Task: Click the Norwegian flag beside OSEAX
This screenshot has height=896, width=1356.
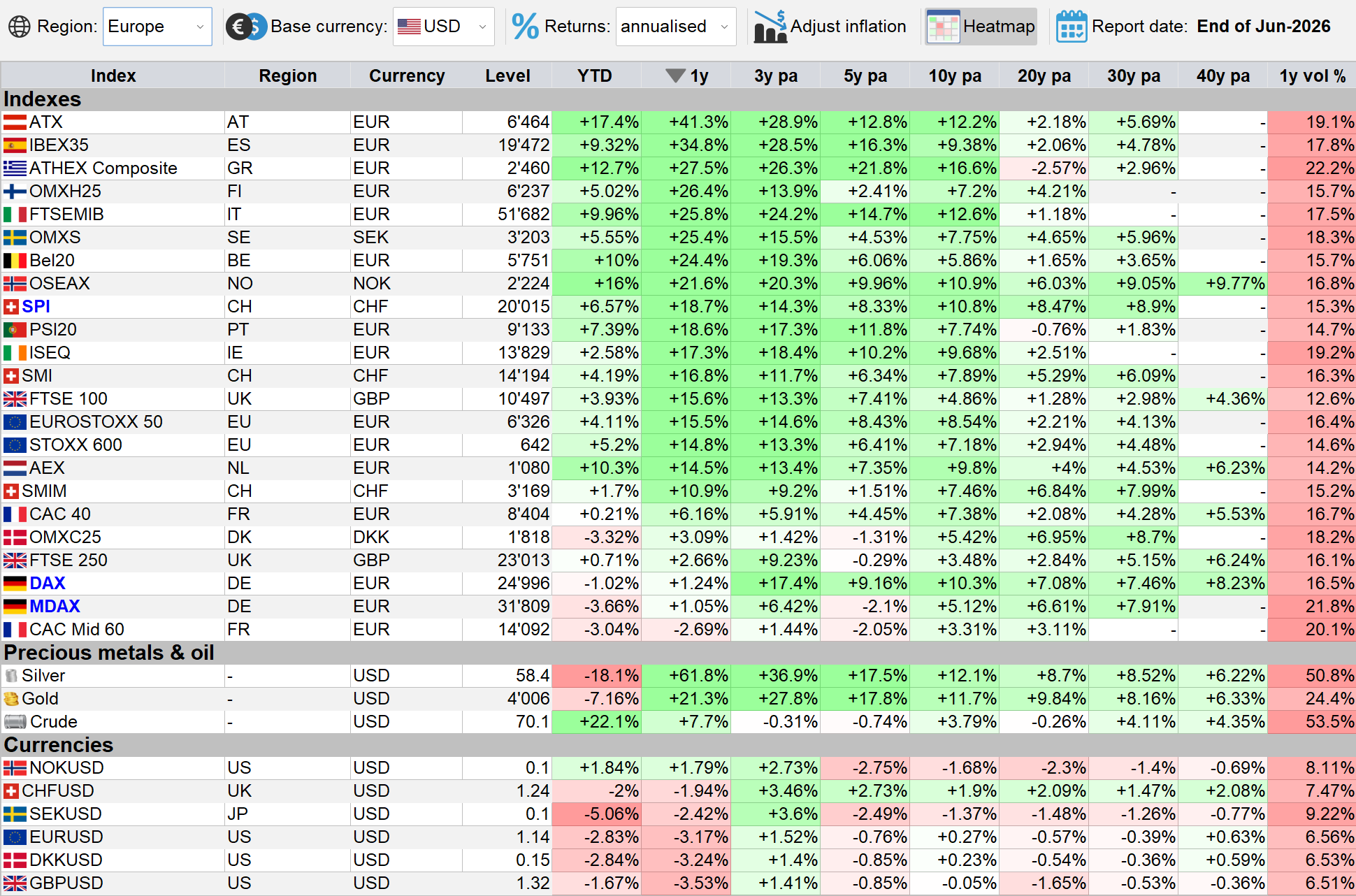Action: pos(15,284)
